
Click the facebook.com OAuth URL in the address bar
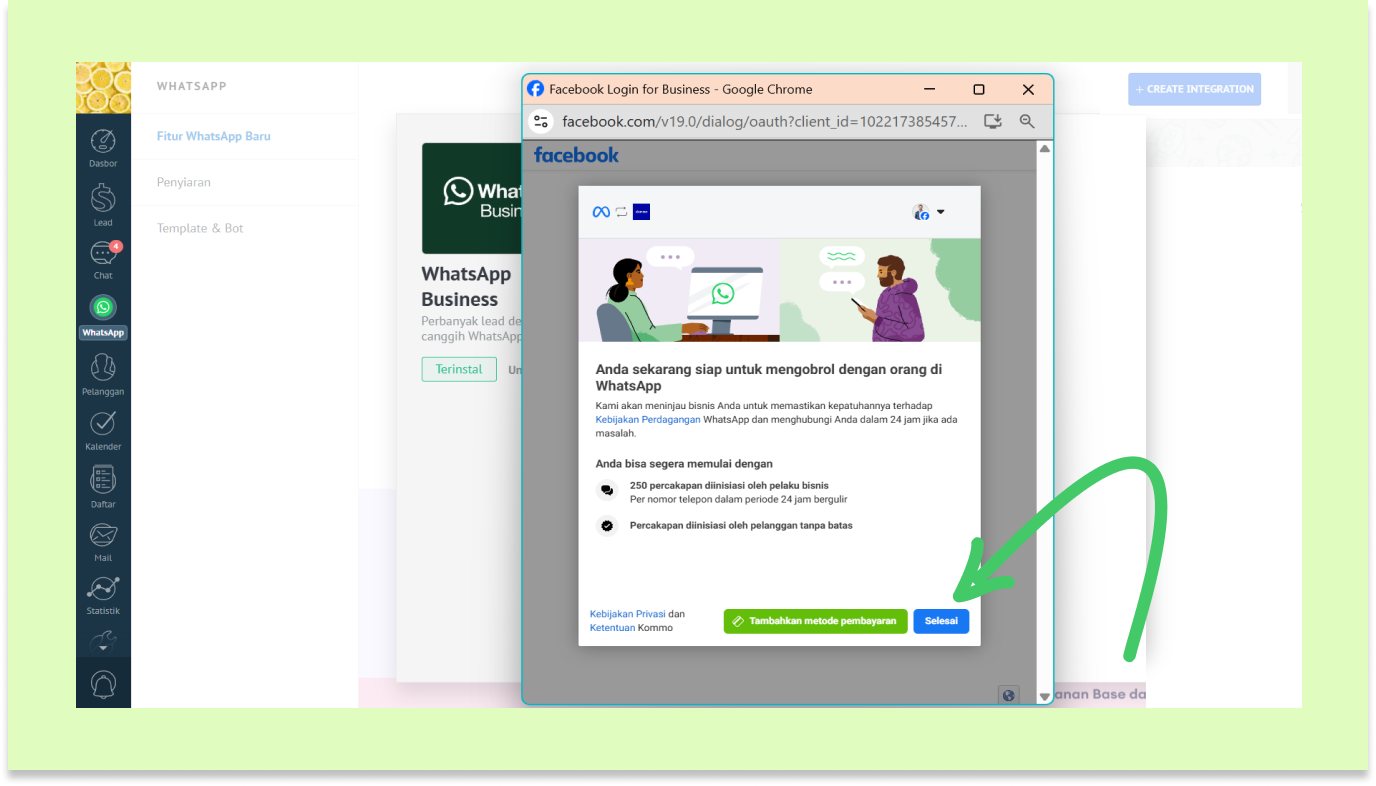point(766,122)
